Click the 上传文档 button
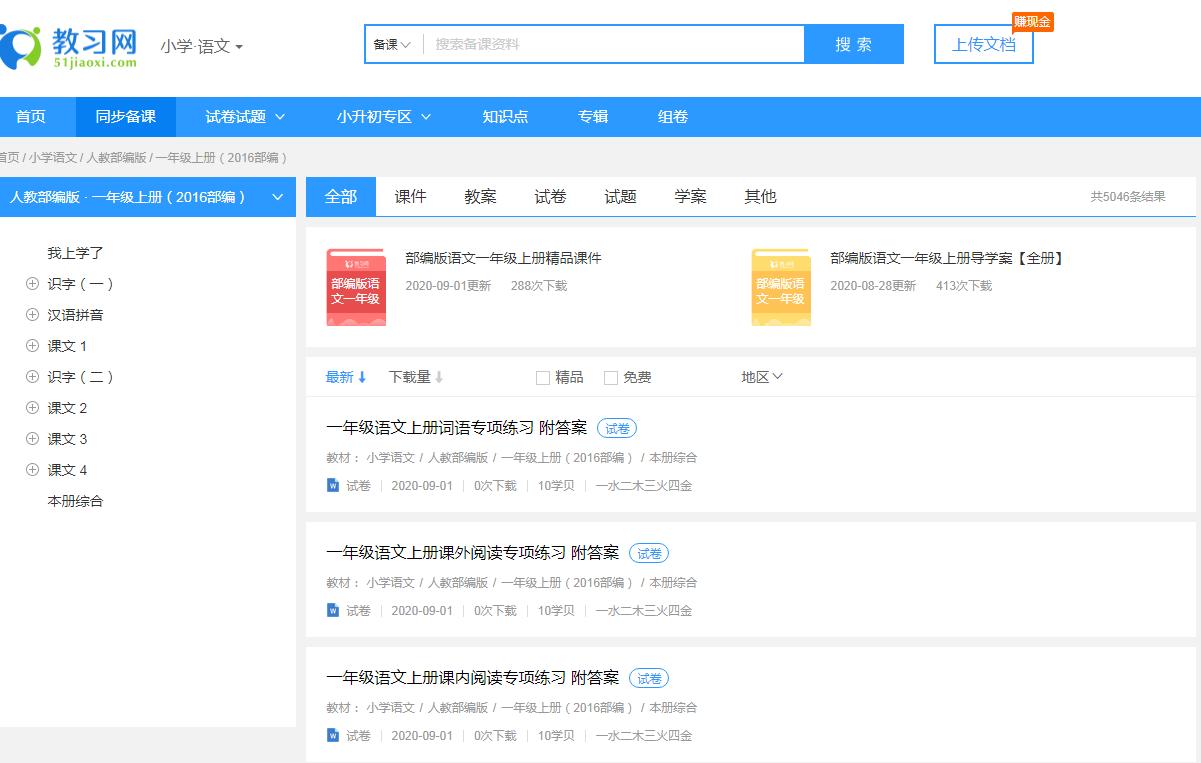The height and width of the screenshot is (763, 1201). tap(983, 44)
